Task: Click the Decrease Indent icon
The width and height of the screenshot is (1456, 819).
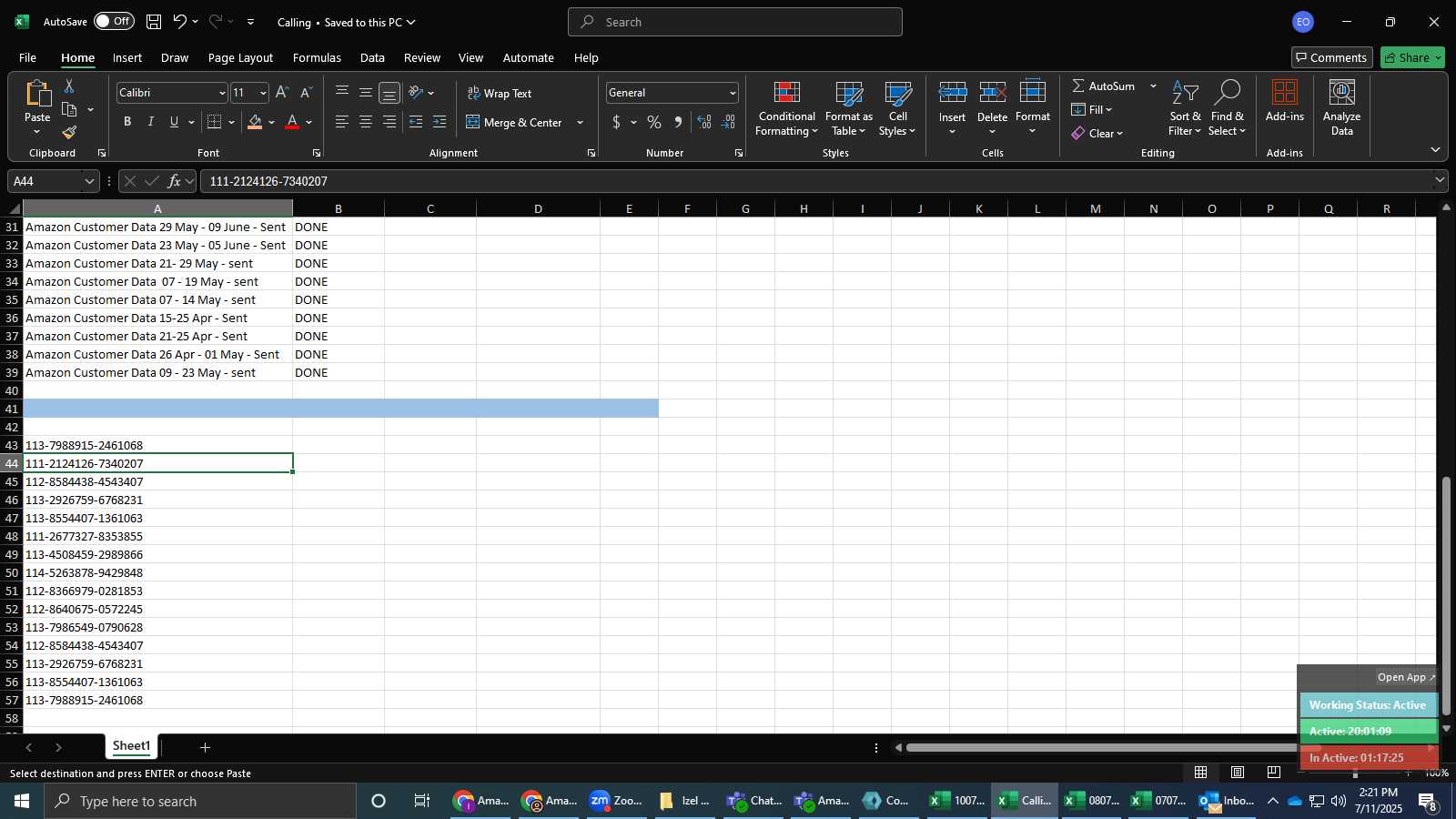Action: pyautogui.click(x=416, y=122)
